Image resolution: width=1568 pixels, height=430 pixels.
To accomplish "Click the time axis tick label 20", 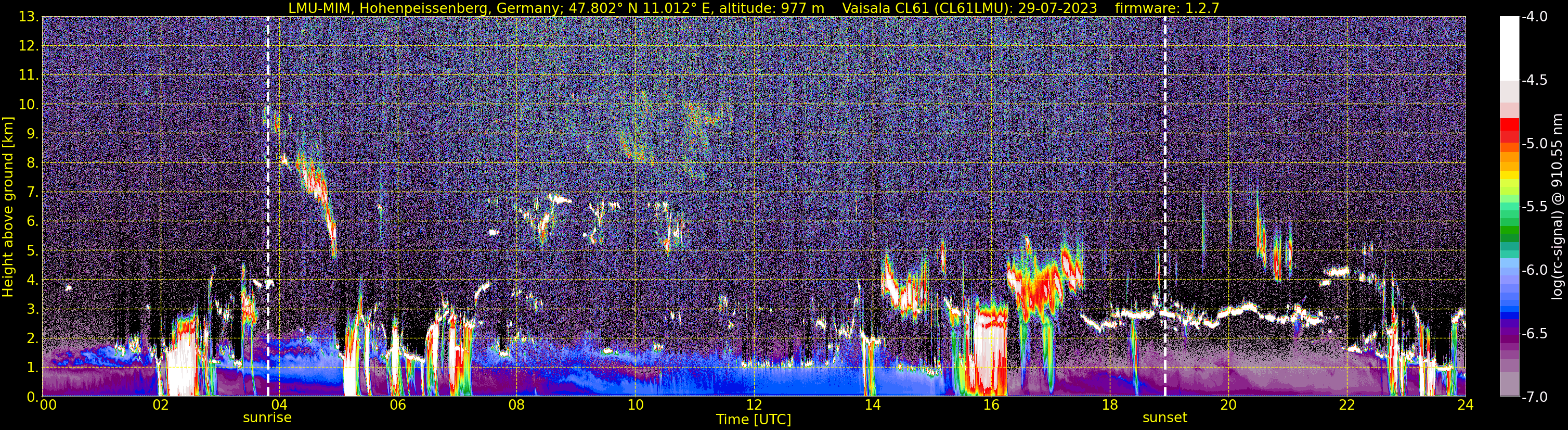I will (x=1228, y=406).
